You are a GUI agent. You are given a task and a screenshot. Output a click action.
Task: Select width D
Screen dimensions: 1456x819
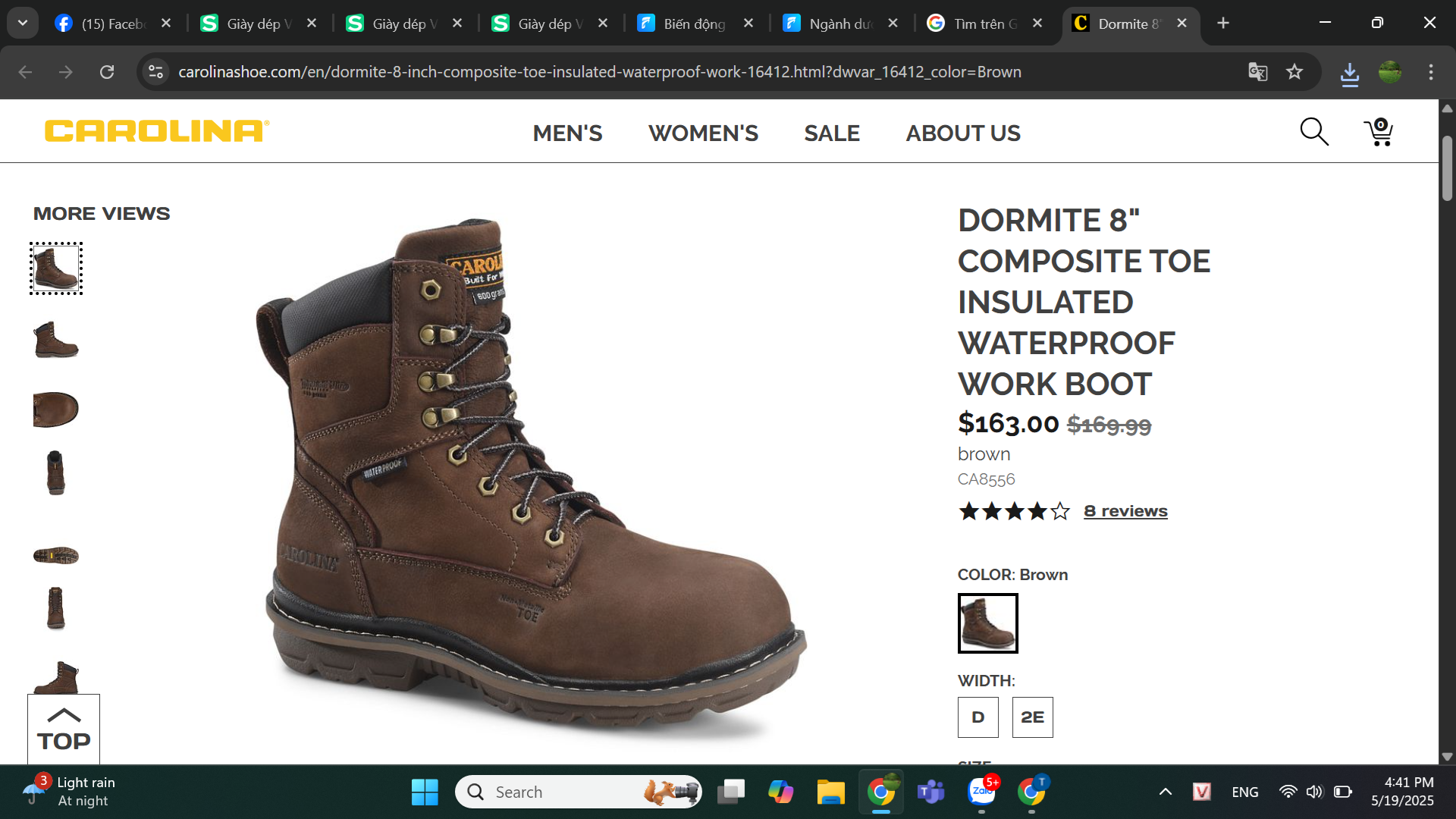(x=978, y=717)
